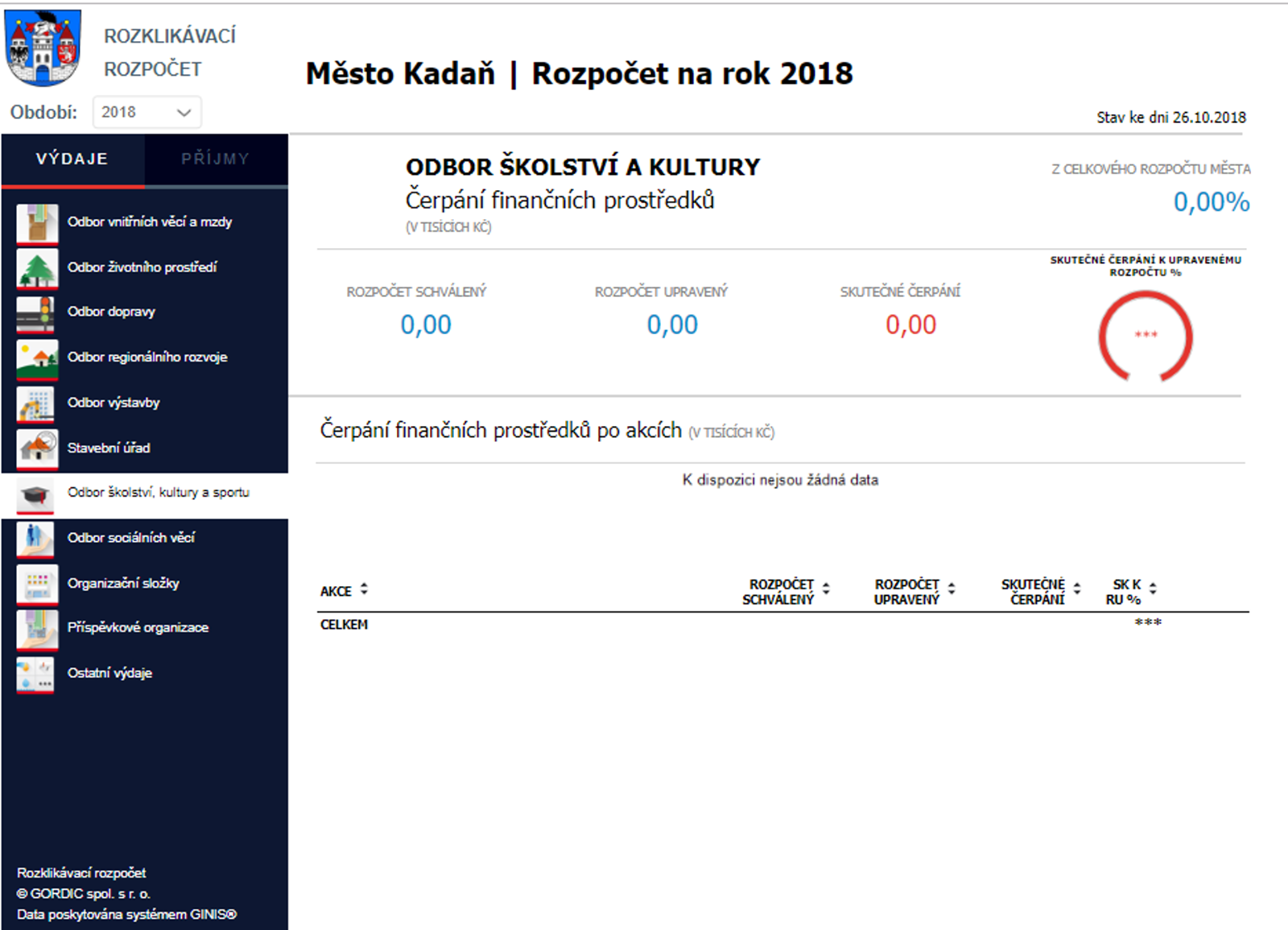Open Odbor vnitřních věcí a mzdy
The image size is (1288, 930).
(150, 222)
